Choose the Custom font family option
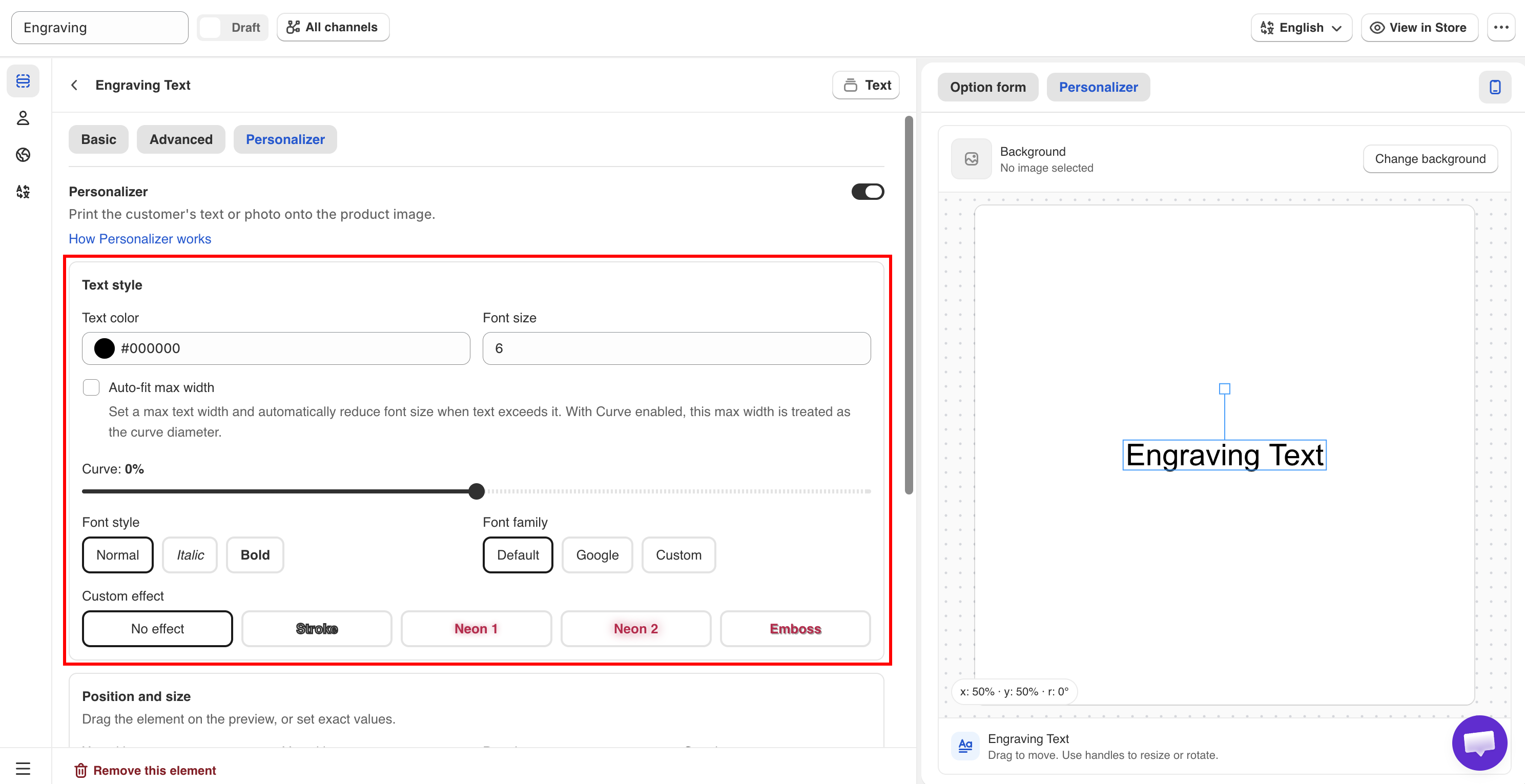1525x784 pixels. 678,555
